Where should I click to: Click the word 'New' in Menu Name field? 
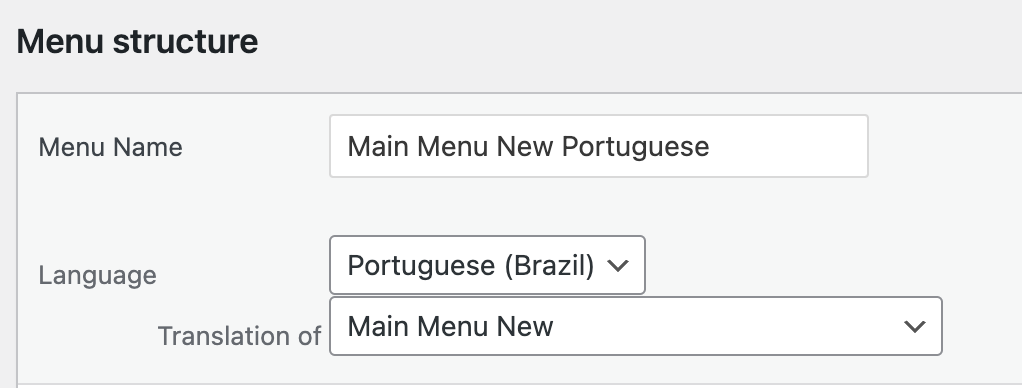point(525,147)
